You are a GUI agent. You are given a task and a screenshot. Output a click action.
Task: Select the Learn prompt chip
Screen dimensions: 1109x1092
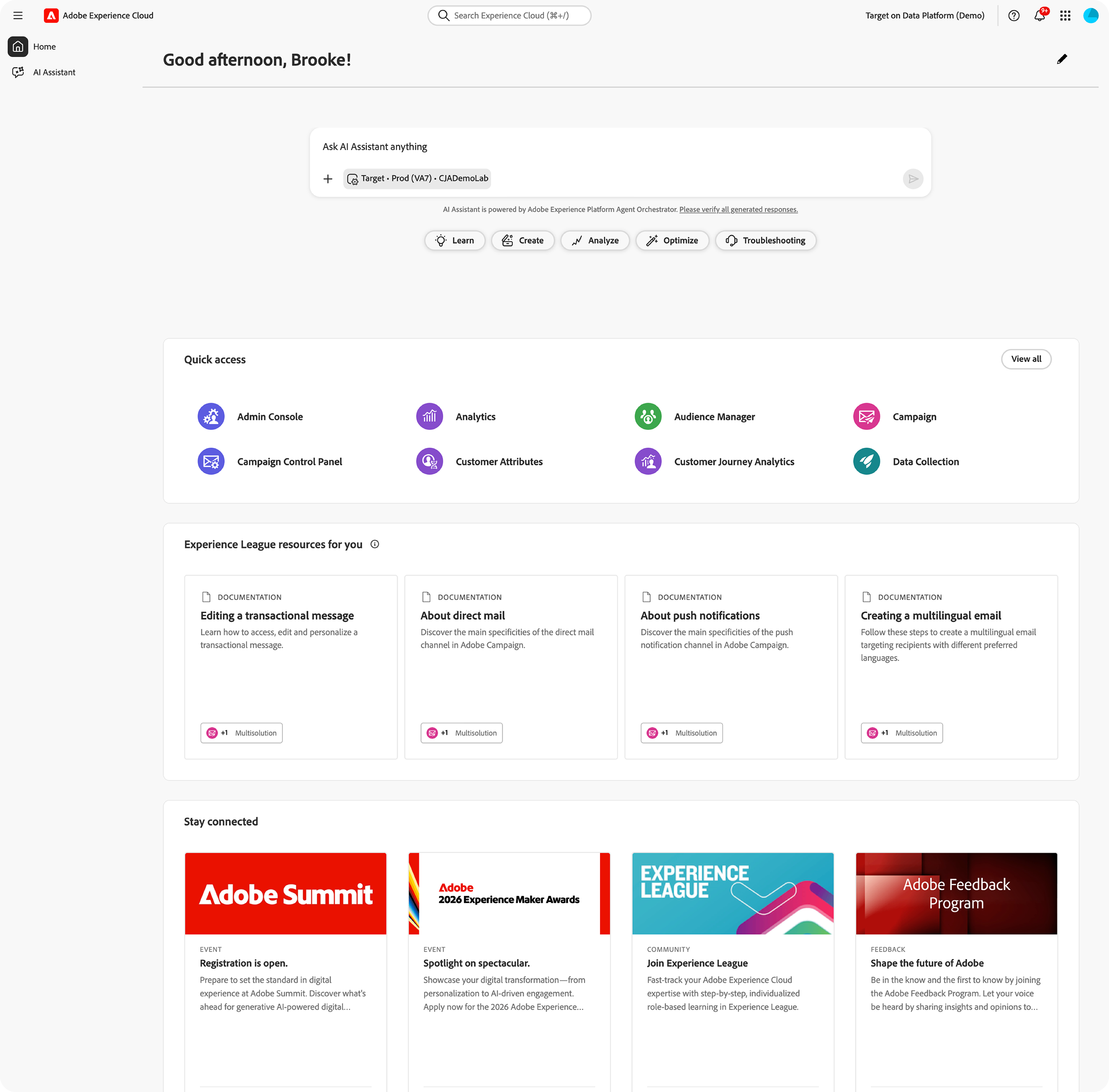[455, 240]
